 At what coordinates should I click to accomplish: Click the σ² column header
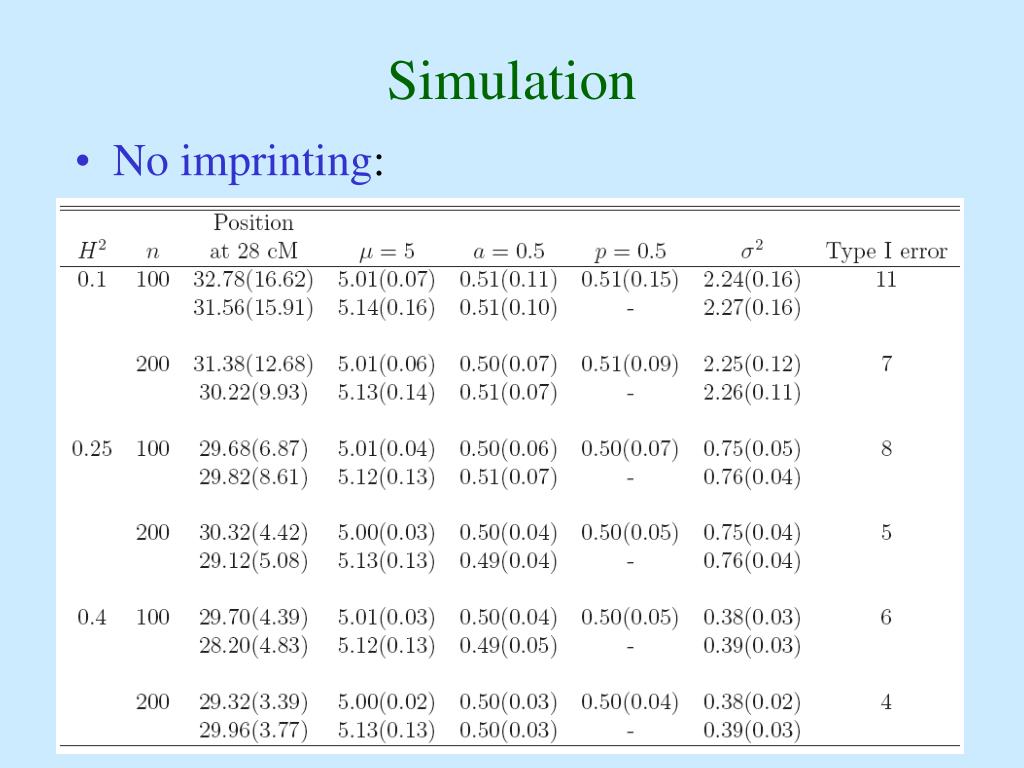coord(752,251)
